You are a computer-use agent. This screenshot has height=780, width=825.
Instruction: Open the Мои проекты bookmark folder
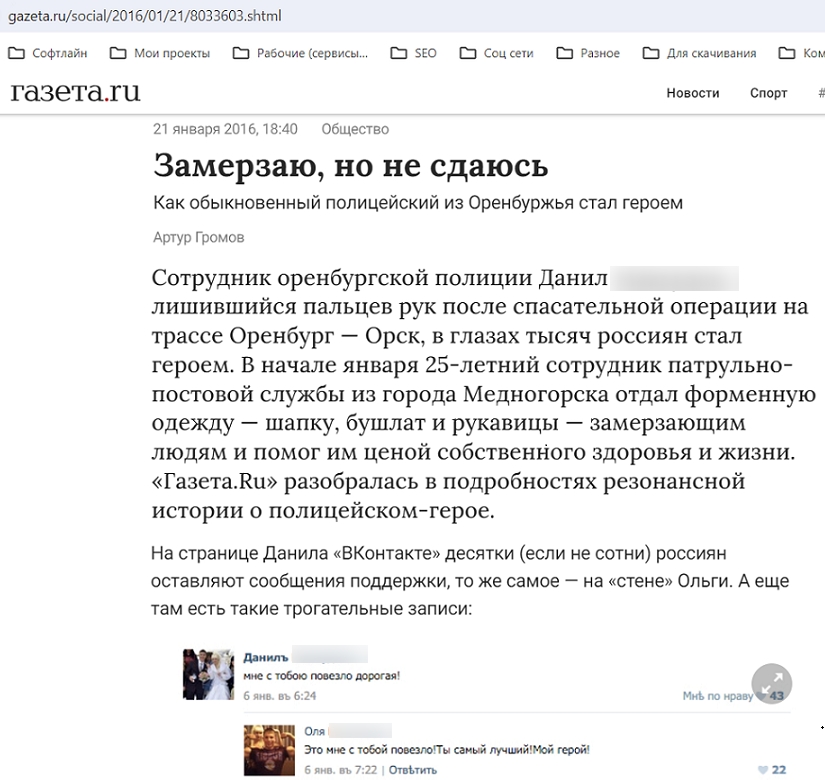point(160,53)
